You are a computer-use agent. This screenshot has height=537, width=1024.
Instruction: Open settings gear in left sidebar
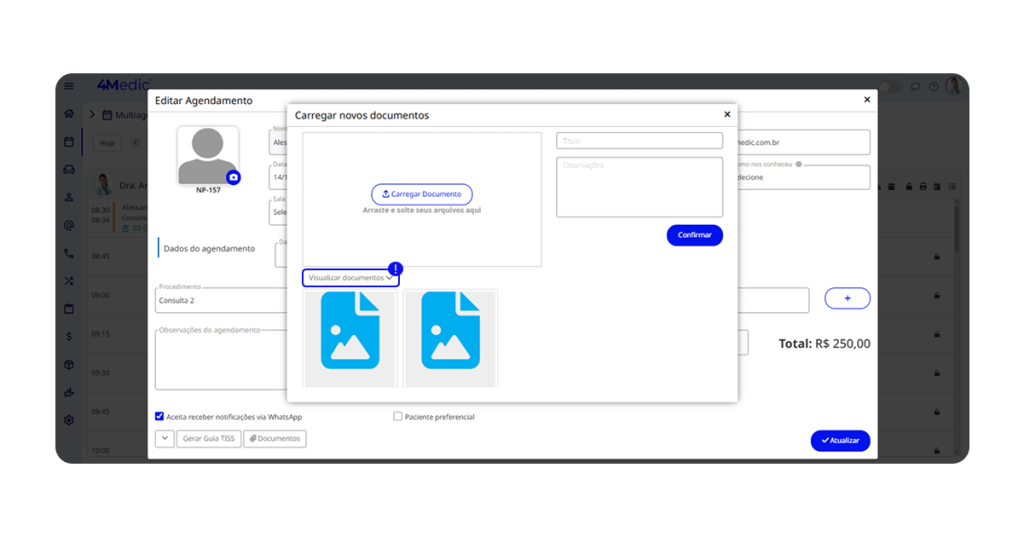(x=69, y=420)
